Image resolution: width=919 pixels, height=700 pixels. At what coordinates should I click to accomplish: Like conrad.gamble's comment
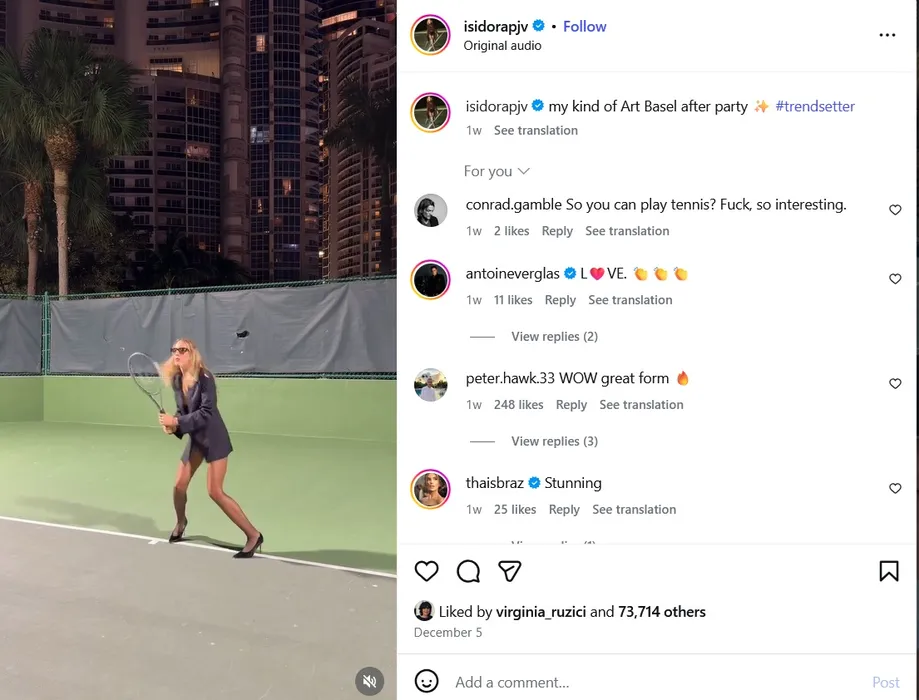[895, 210]
